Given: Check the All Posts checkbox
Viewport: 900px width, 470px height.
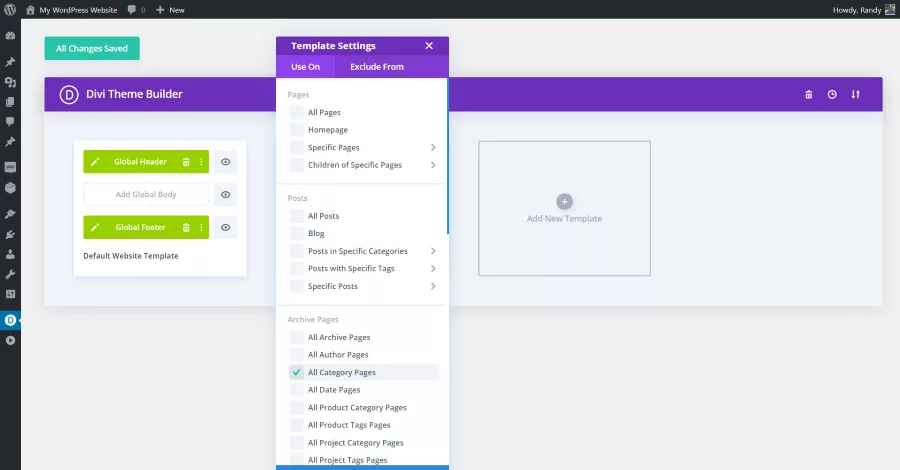Looking at the screenshot, I should coord(296,216).
